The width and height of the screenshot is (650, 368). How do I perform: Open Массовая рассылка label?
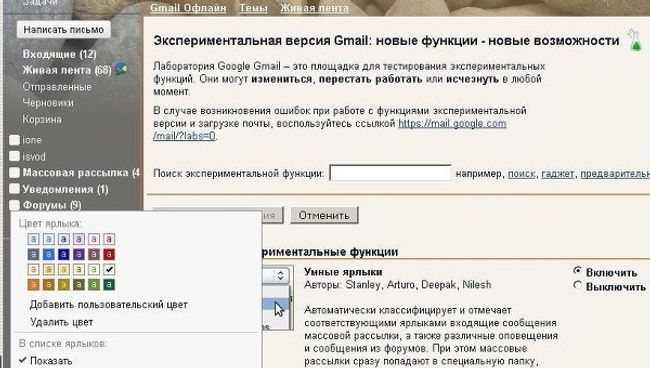[81, 173]
